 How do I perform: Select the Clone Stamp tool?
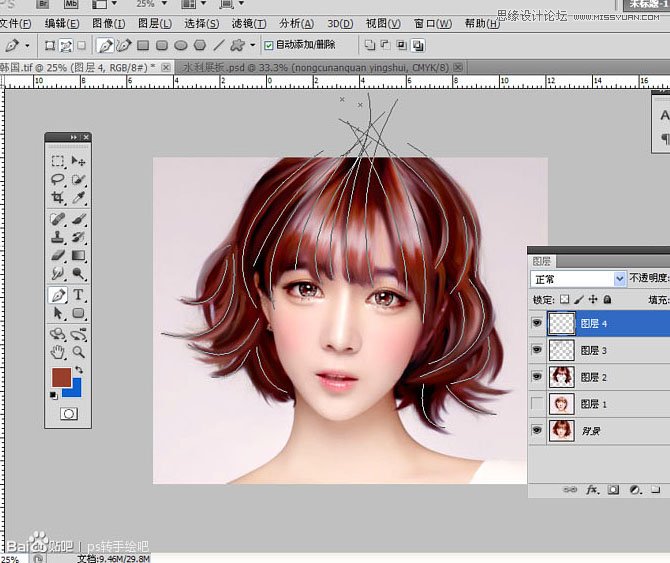point(58,237)
